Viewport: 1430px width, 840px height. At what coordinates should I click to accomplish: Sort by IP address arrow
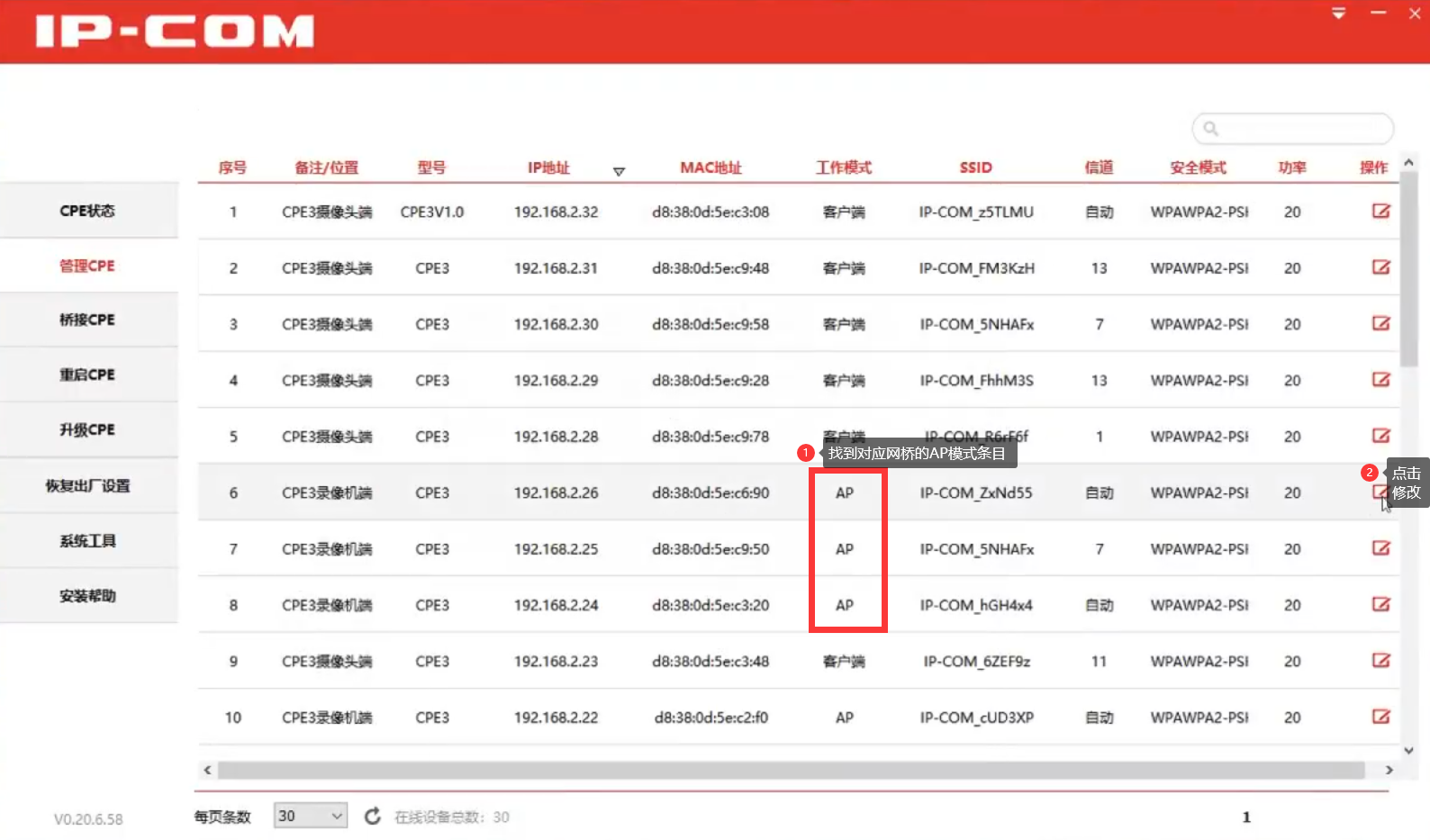(619, 171)
